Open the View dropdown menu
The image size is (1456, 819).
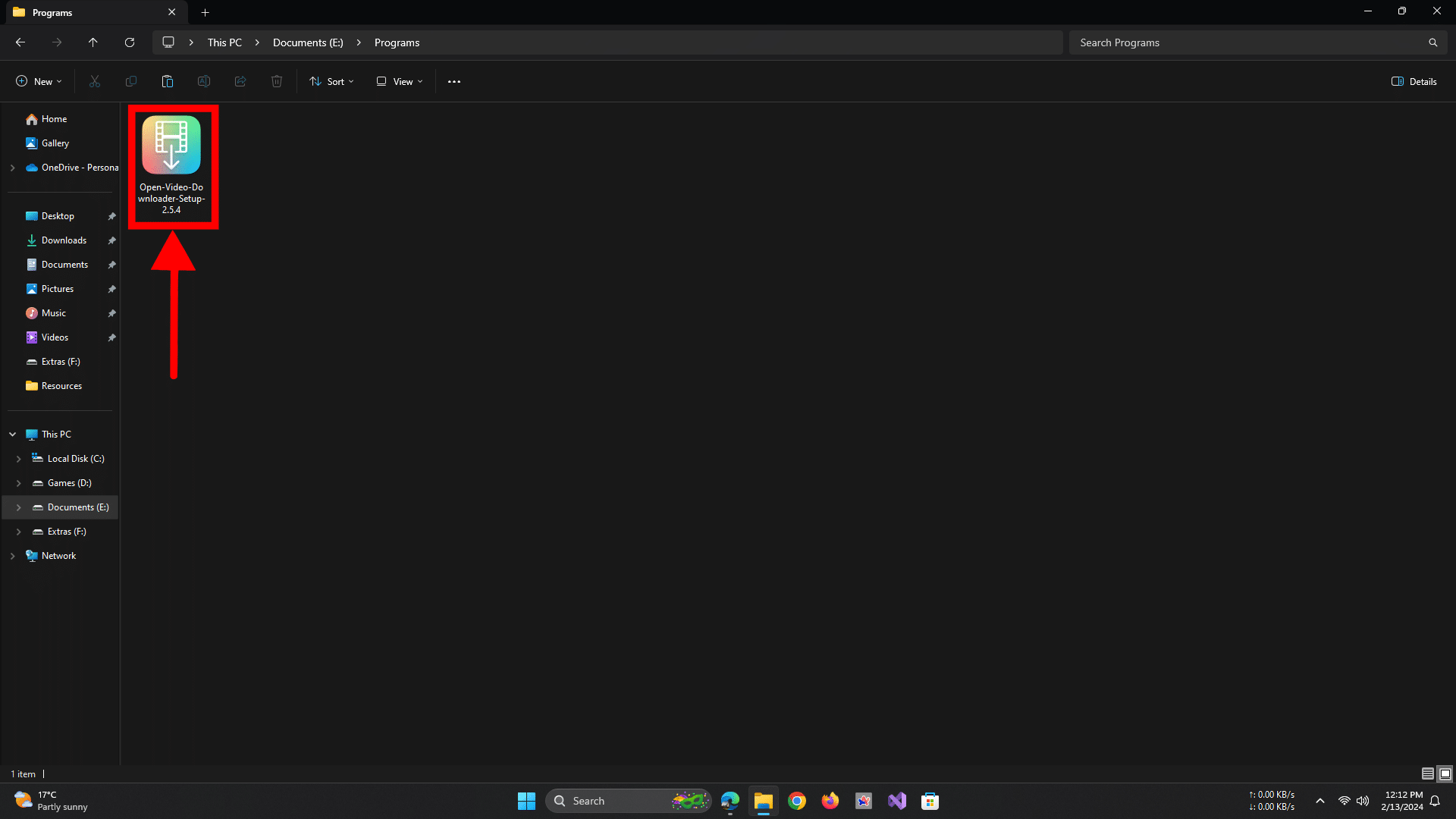click(400, 81)
